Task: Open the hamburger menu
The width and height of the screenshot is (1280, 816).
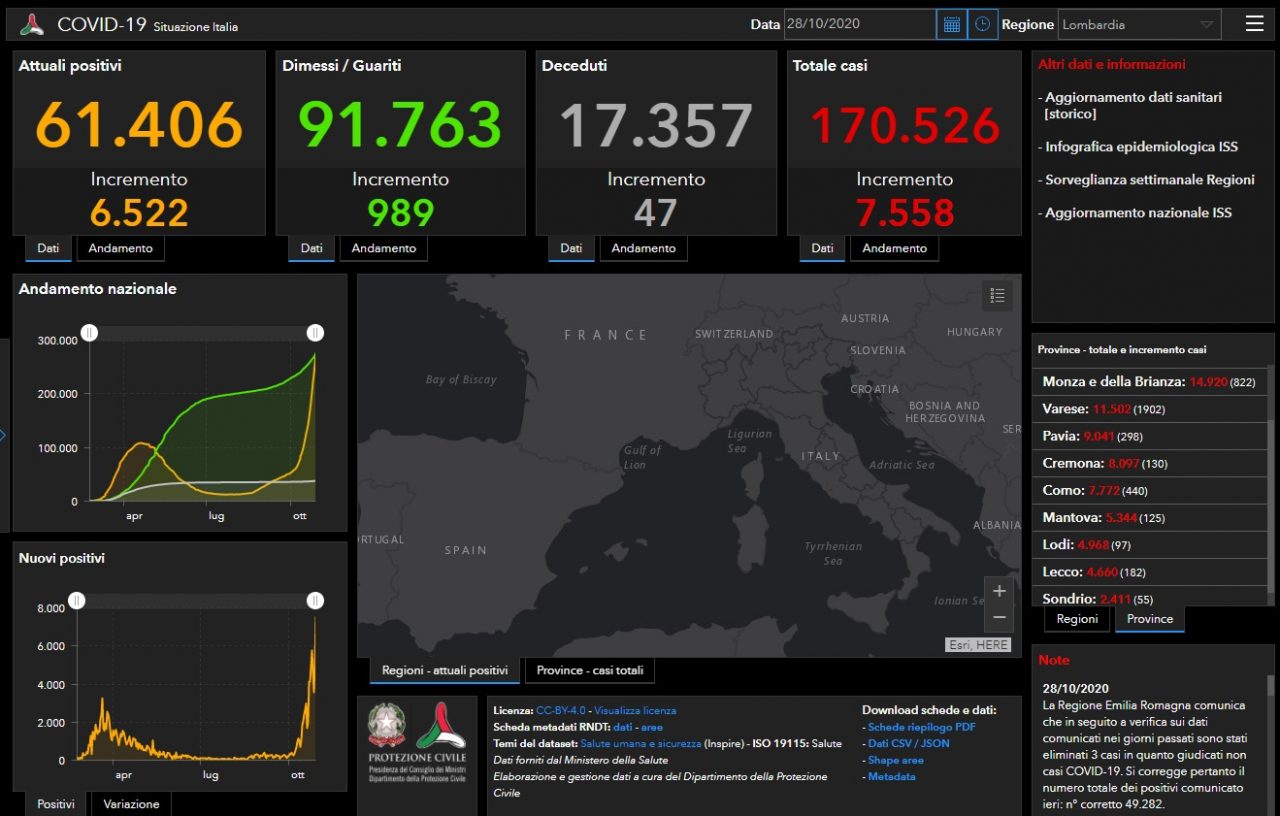Action: click(x=1254, y=24)
